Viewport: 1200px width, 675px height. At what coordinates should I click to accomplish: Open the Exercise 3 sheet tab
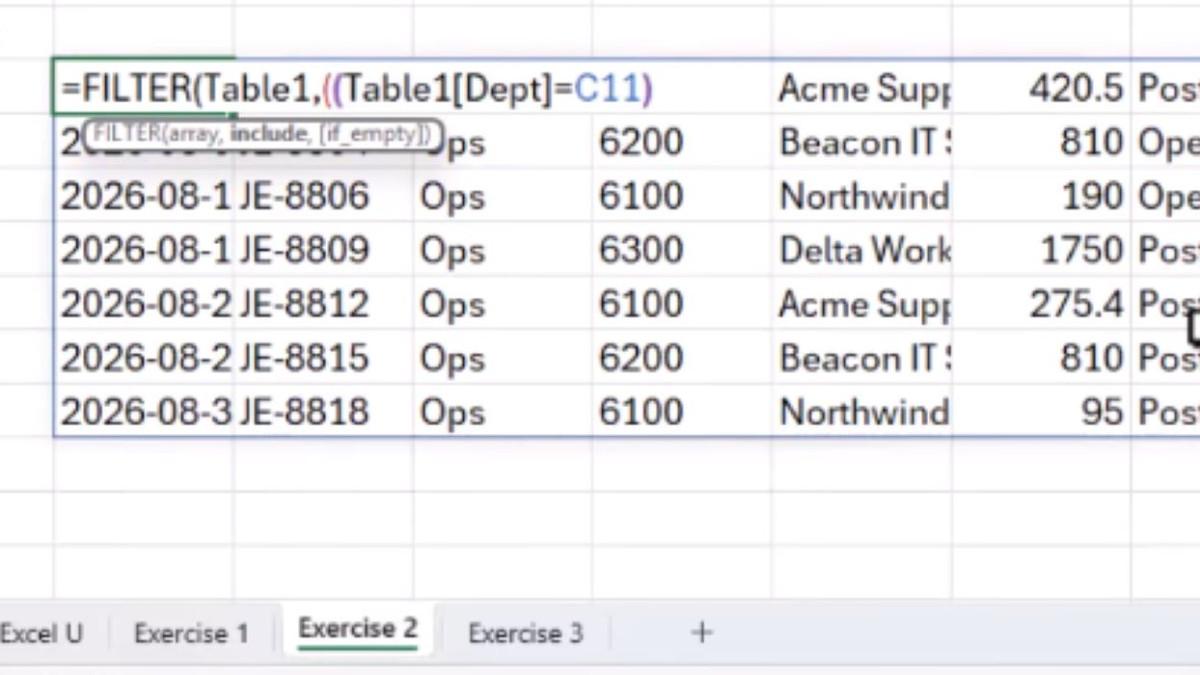(525, 633)
